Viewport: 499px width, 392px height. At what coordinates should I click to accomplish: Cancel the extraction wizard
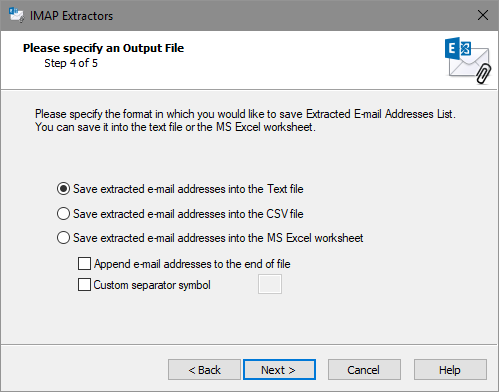pos(364,370)
